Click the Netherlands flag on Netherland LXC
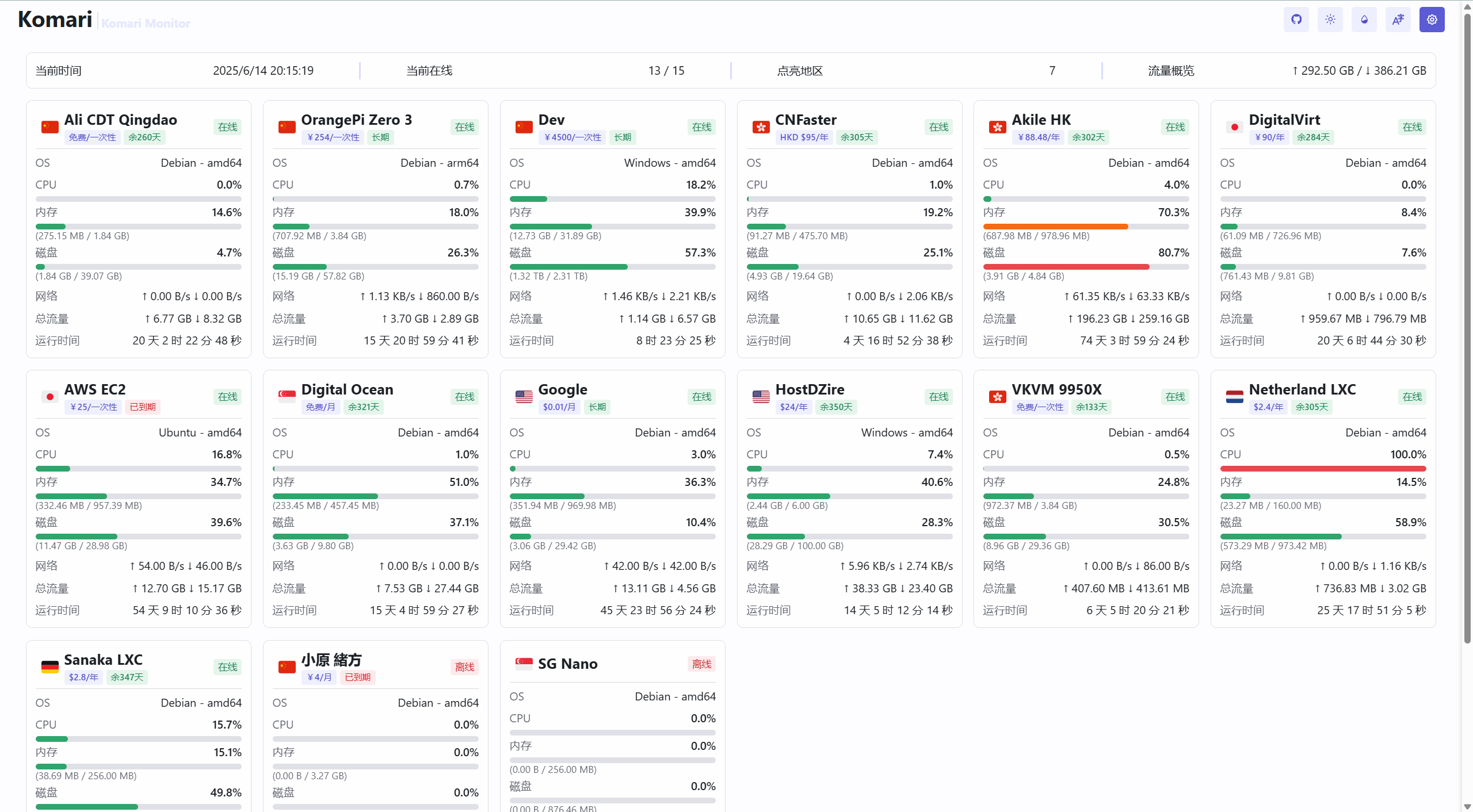 point(1234,396)
